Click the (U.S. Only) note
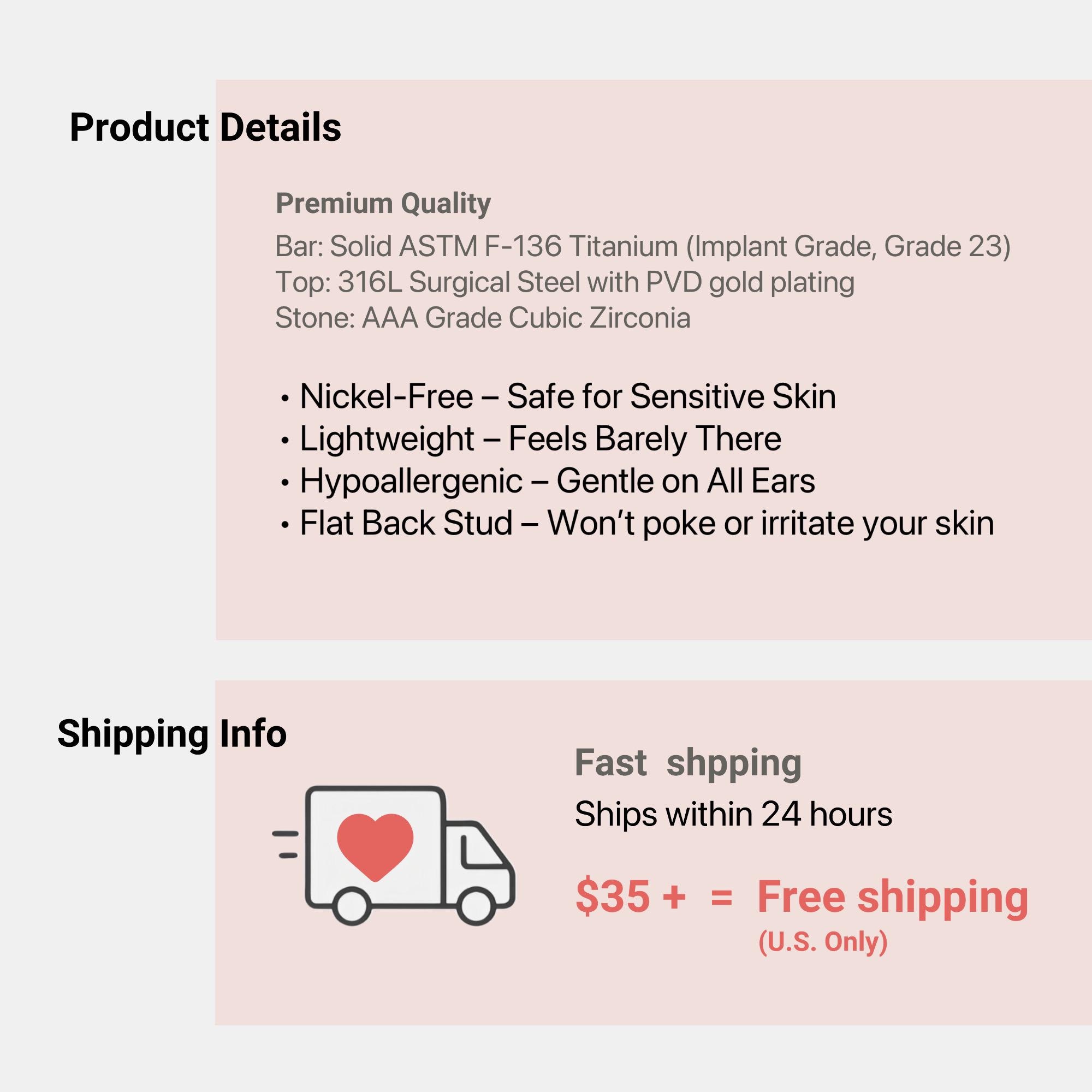The height and width of the screenshot is (1092, 1092). (823, 942)
